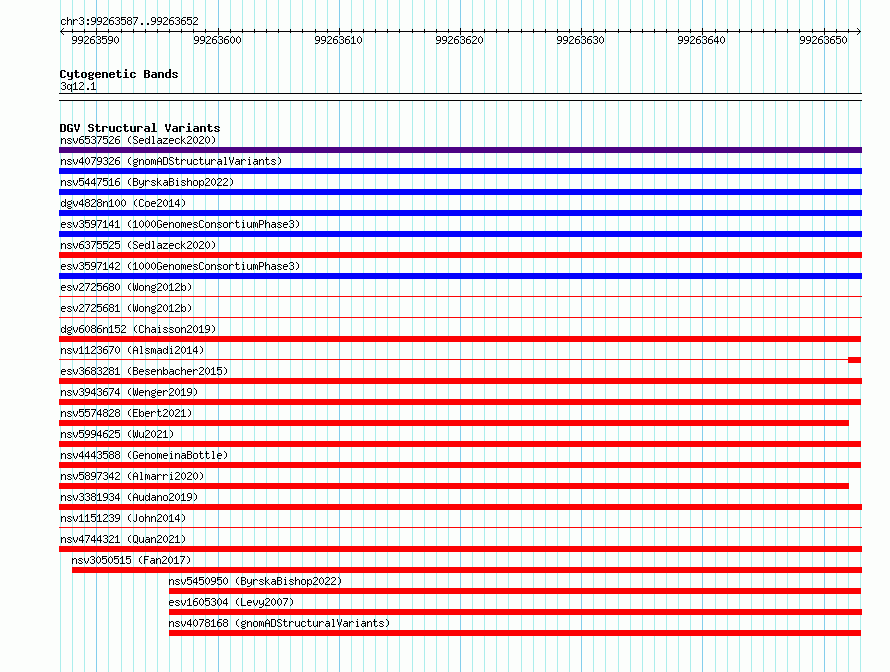Open esv3597141 (1000GenomesConsortiumPhase3) label
Image resolution: width=890 pixels, height=672 pixels.
point(180,224)
